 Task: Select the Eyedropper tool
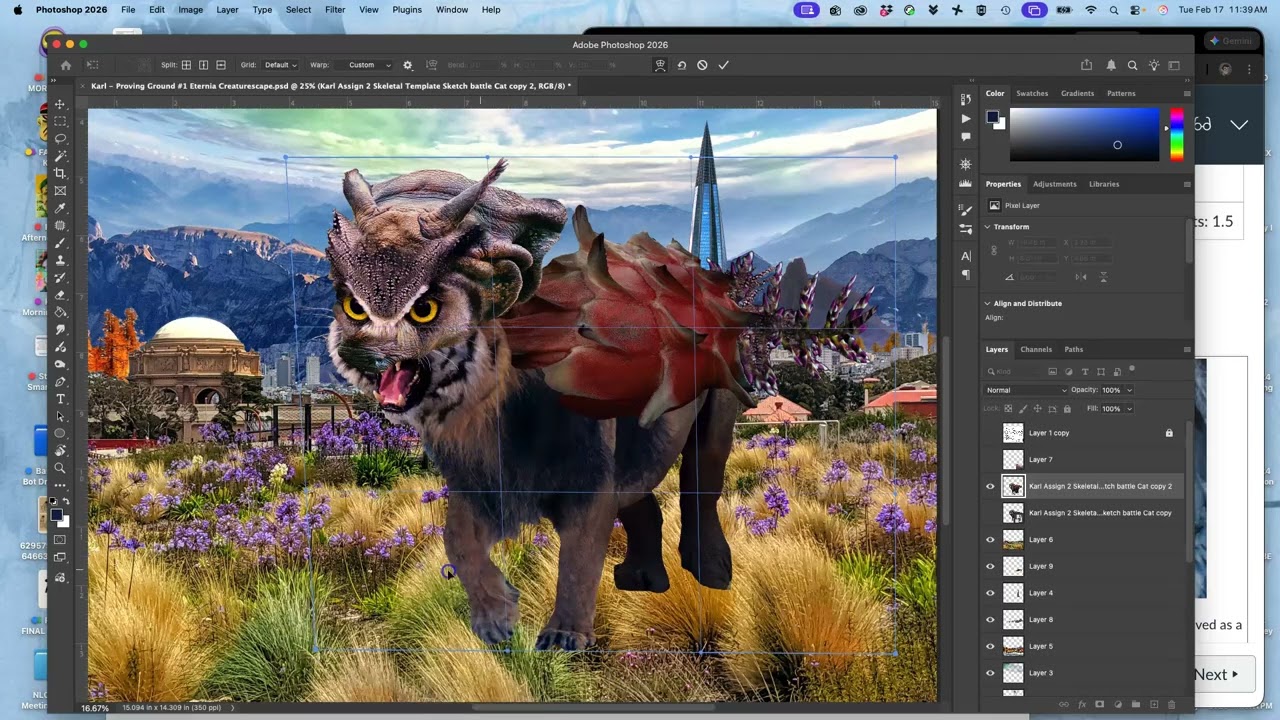[x=60, y=208]
